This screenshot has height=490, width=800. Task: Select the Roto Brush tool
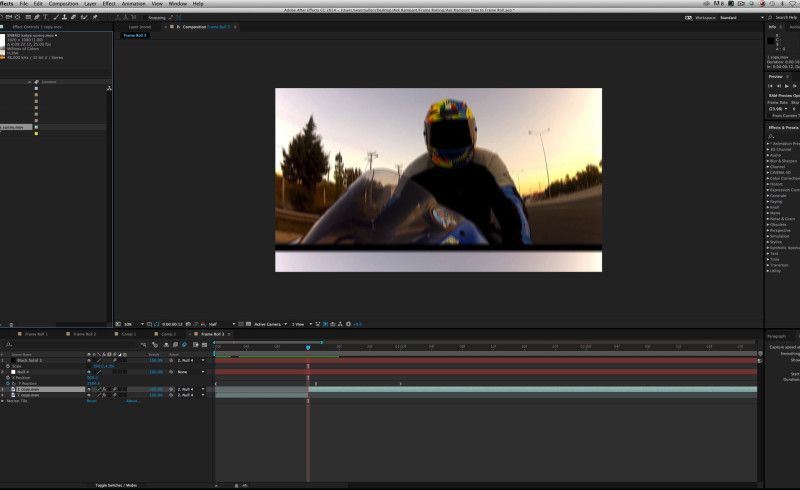coord(84,17)
